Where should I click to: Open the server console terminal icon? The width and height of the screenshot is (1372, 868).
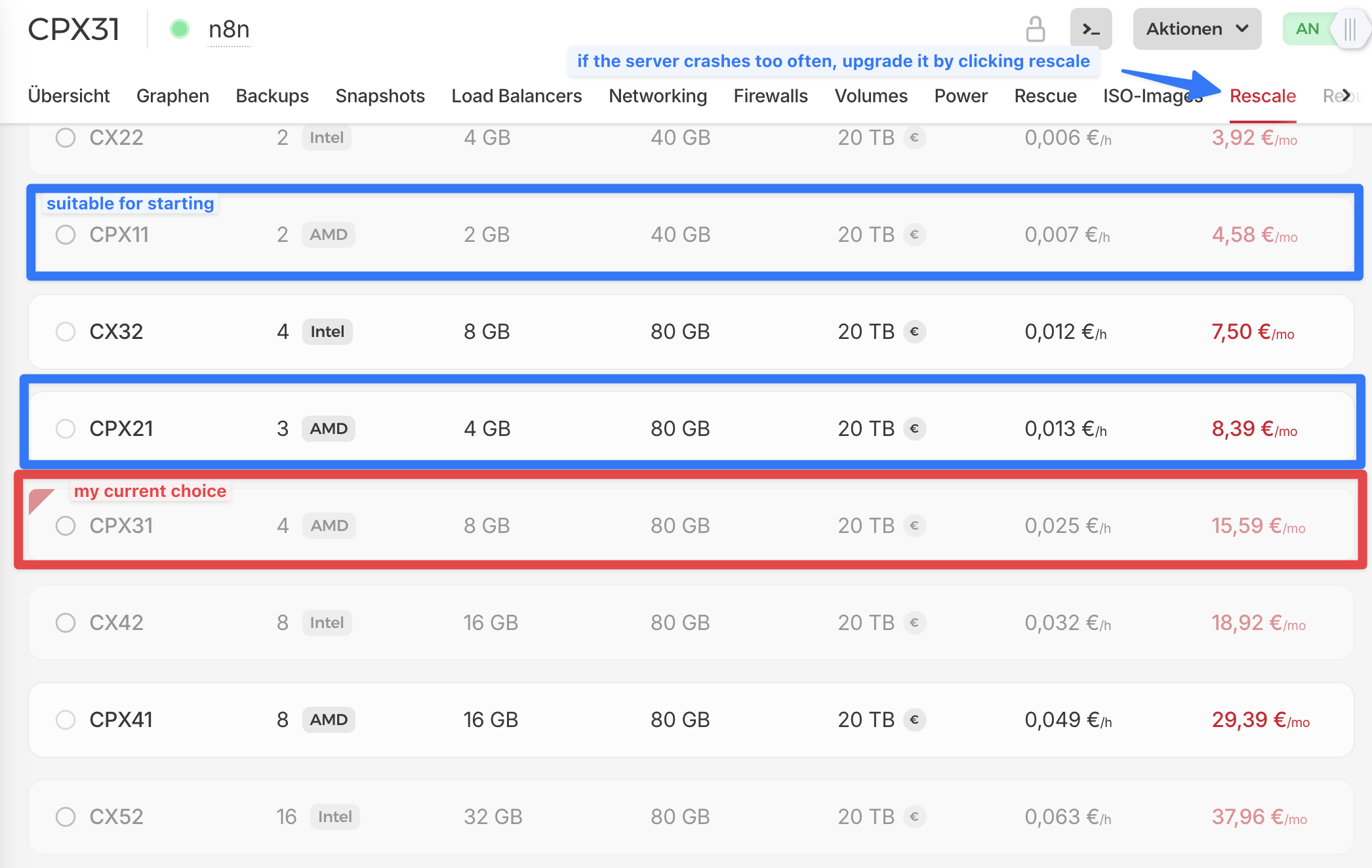(1091, 29)
